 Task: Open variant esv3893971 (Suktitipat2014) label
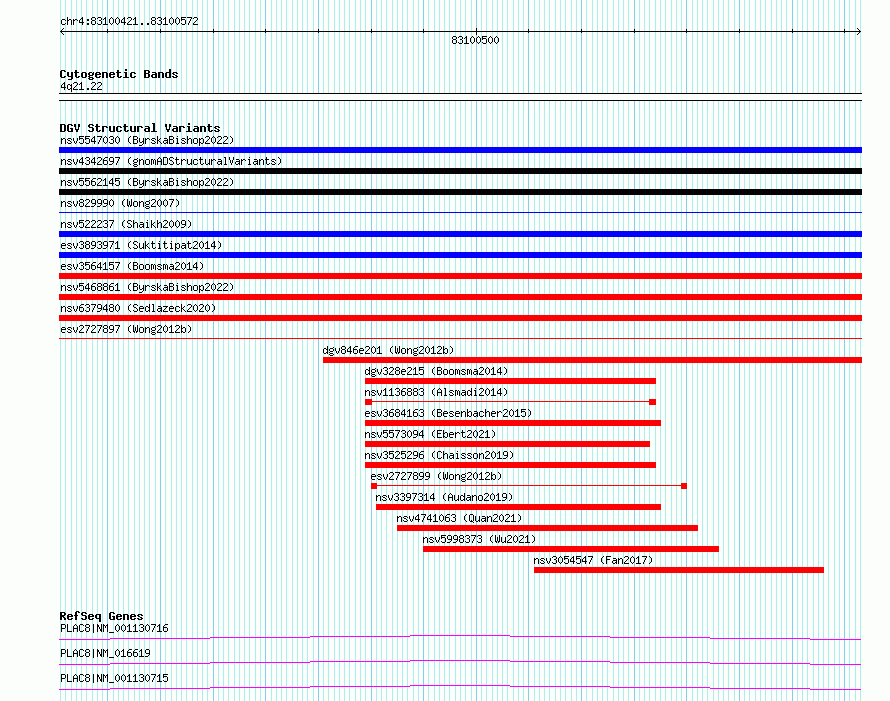(141, 245)
